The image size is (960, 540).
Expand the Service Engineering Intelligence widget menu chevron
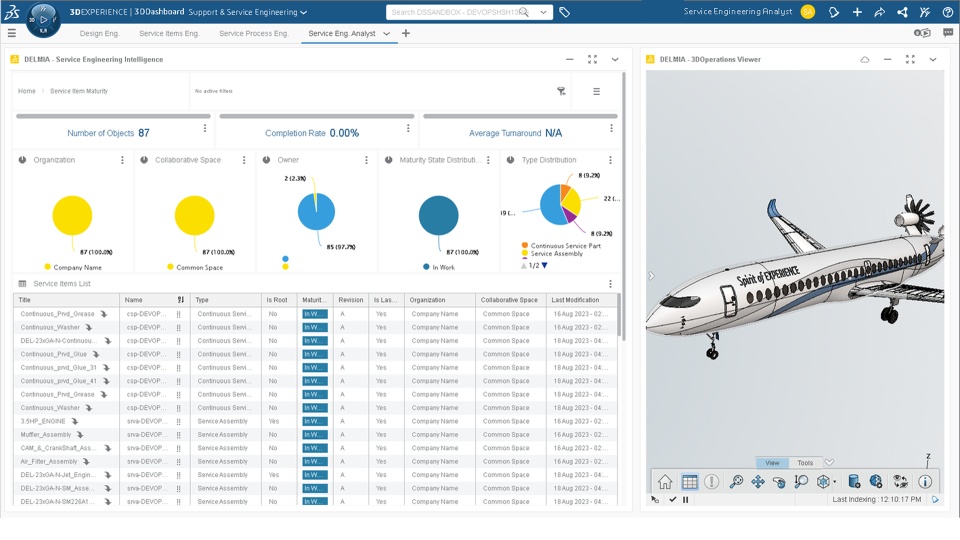pos(615,59)
